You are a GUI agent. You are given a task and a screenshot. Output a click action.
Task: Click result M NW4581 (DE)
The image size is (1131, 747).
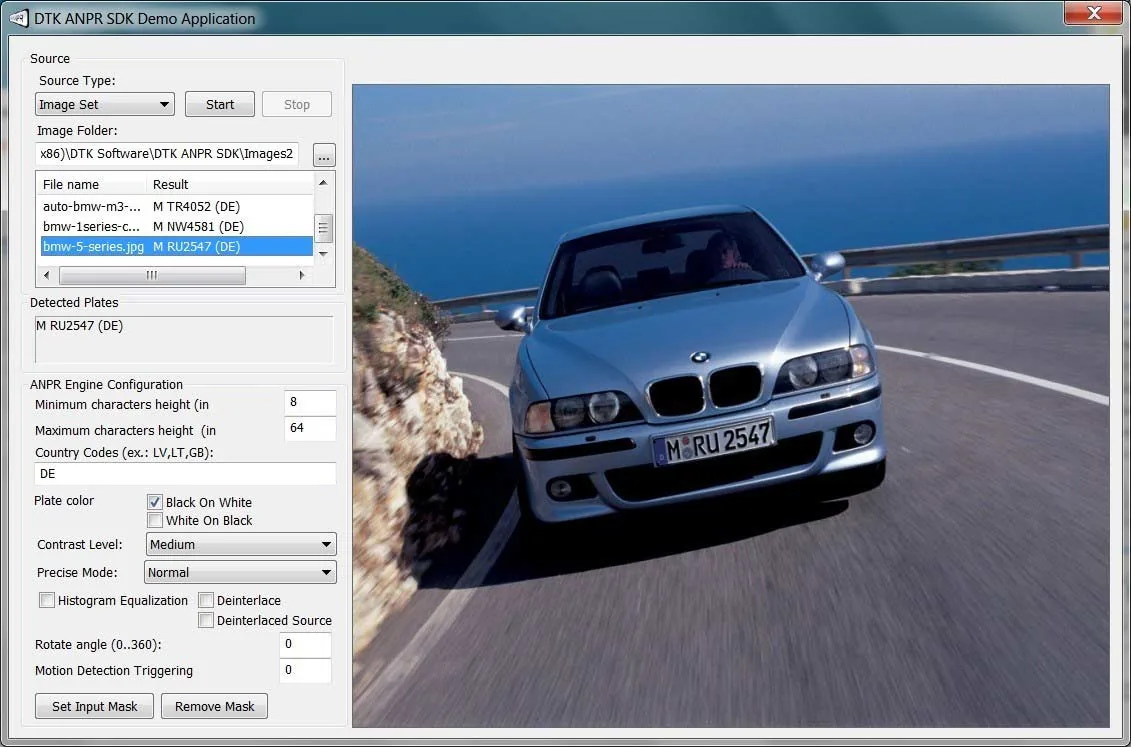[198, 226]
